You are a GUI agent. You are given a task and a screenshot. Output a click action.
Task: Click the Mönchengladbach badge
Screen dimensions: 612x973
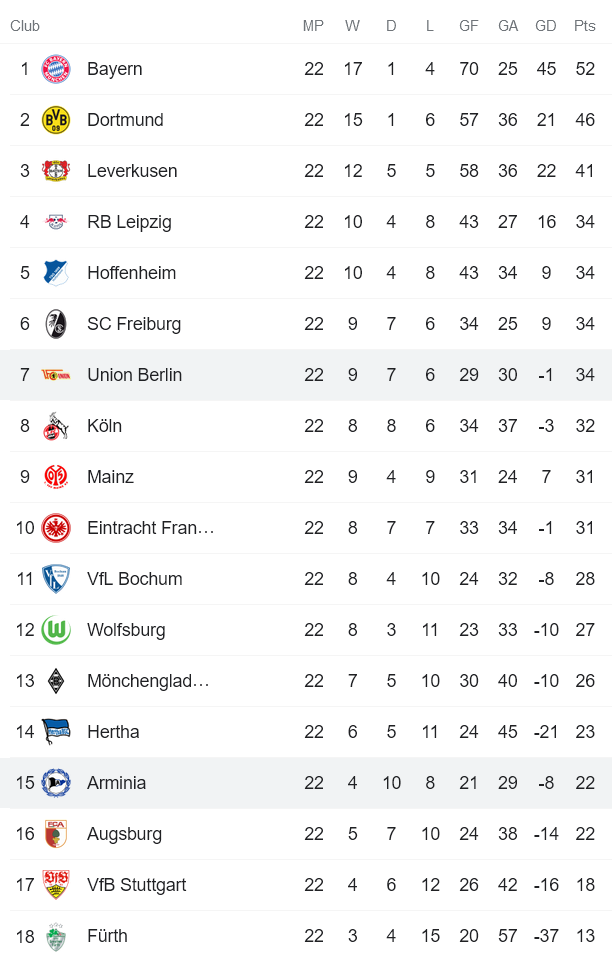tap(56, 681)
